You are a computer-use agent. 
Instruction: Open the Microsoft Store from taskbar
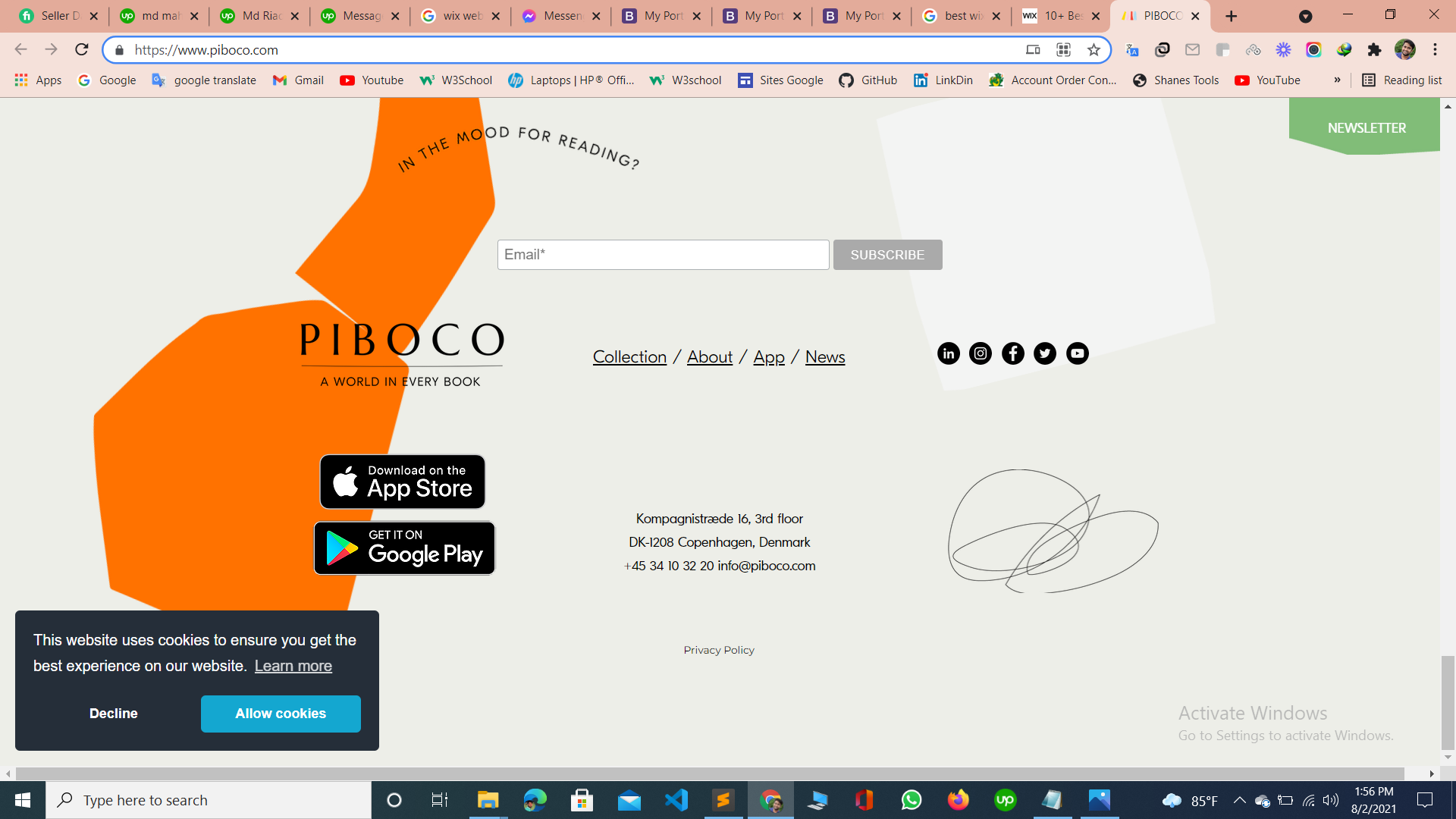click(582, 800)
